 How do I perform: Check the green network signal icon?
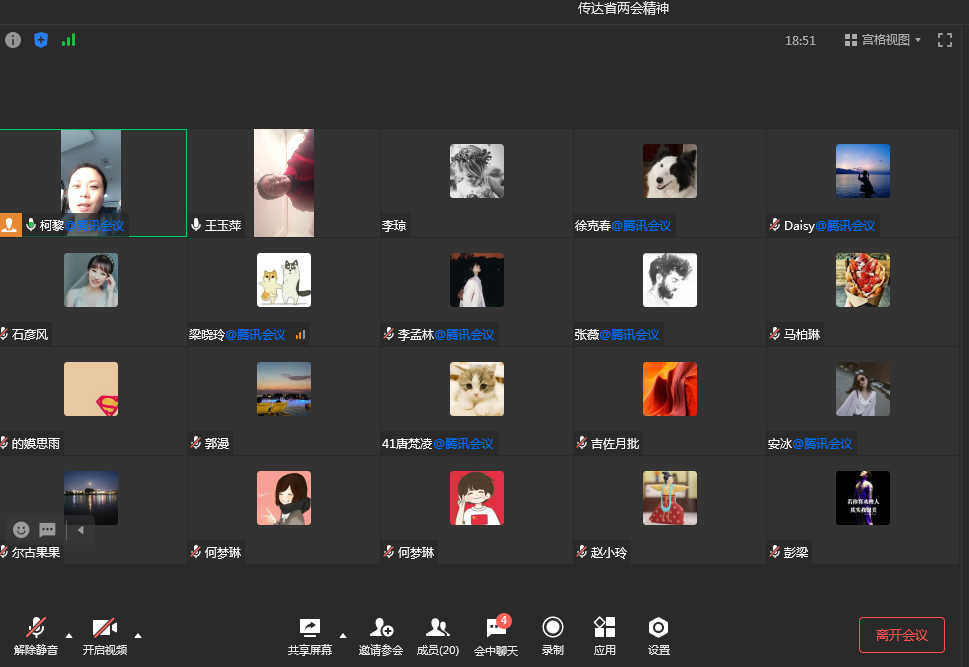pyautogui.click(x=68, y=40)
